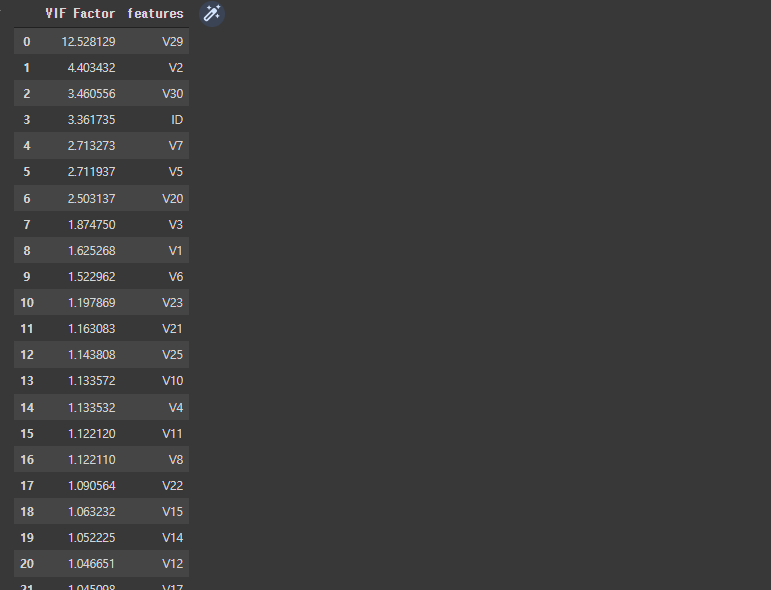This screenshot has height=590, width=771.
Task: Click feature cell V23
Action: click(x=173, y=303)
